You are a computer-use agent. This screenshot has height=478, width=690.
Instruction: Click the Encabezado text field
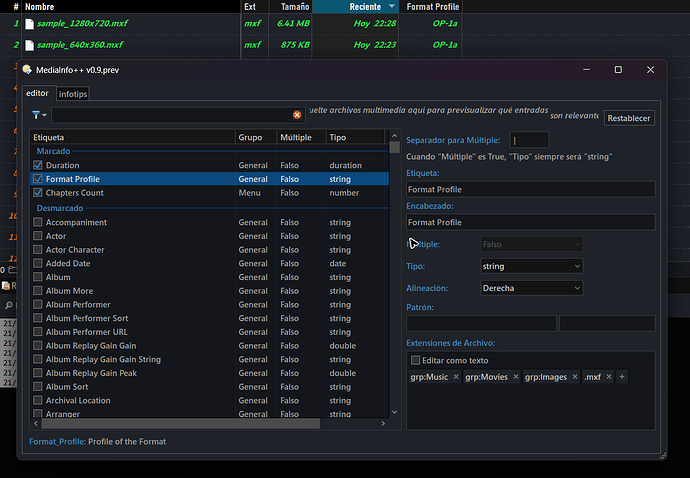click(x=530, y=222)
